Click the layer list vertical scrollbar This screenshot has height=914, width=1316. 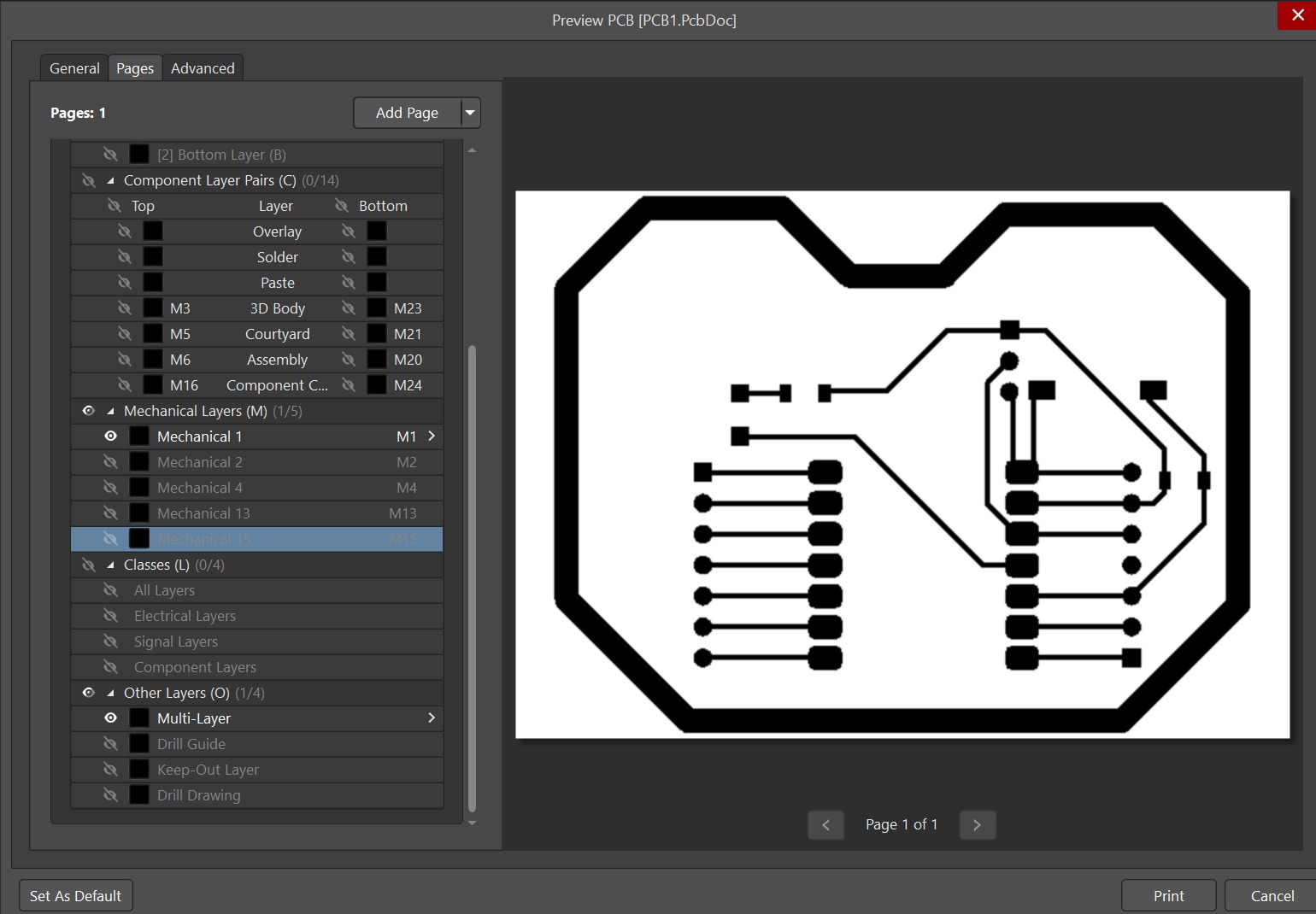(x=472, y=579)
